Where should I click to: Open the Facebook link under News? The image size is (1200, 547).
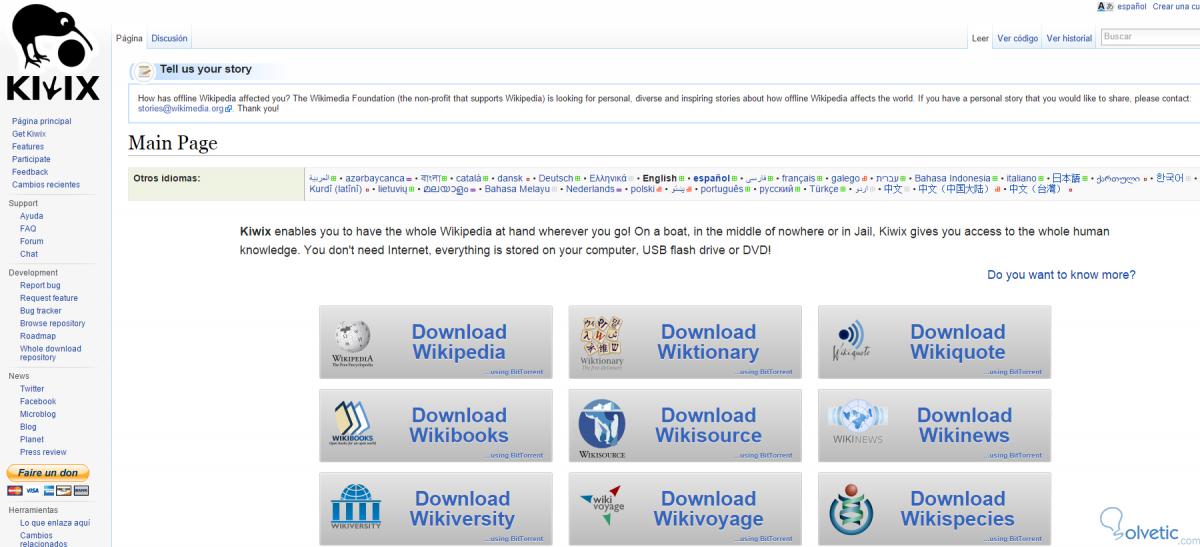(x=38, y=401)
